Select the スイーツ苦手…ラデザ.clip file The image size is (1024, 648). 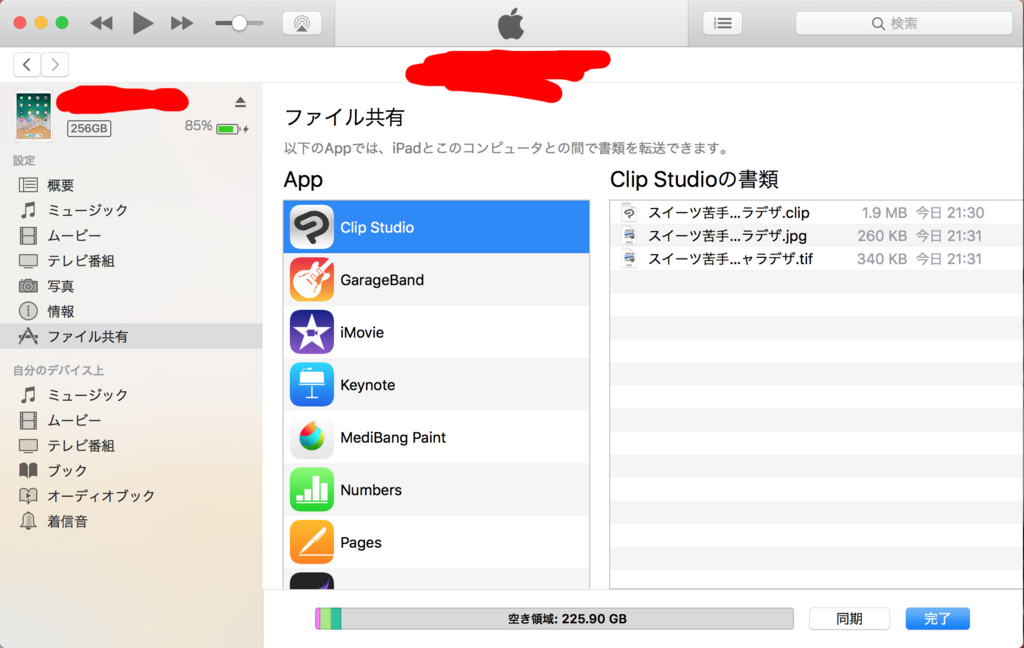740,212
